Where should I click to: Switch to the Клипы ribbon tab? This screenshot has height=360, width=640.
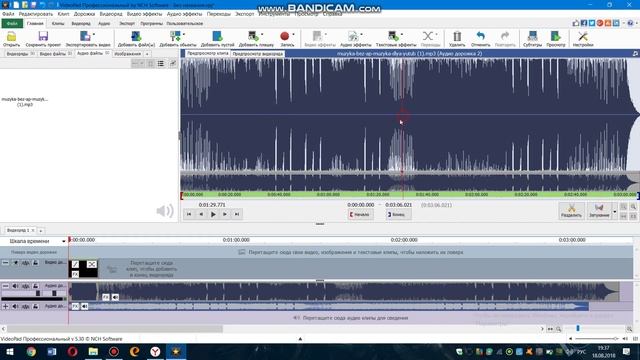click(x=58, y=24)
